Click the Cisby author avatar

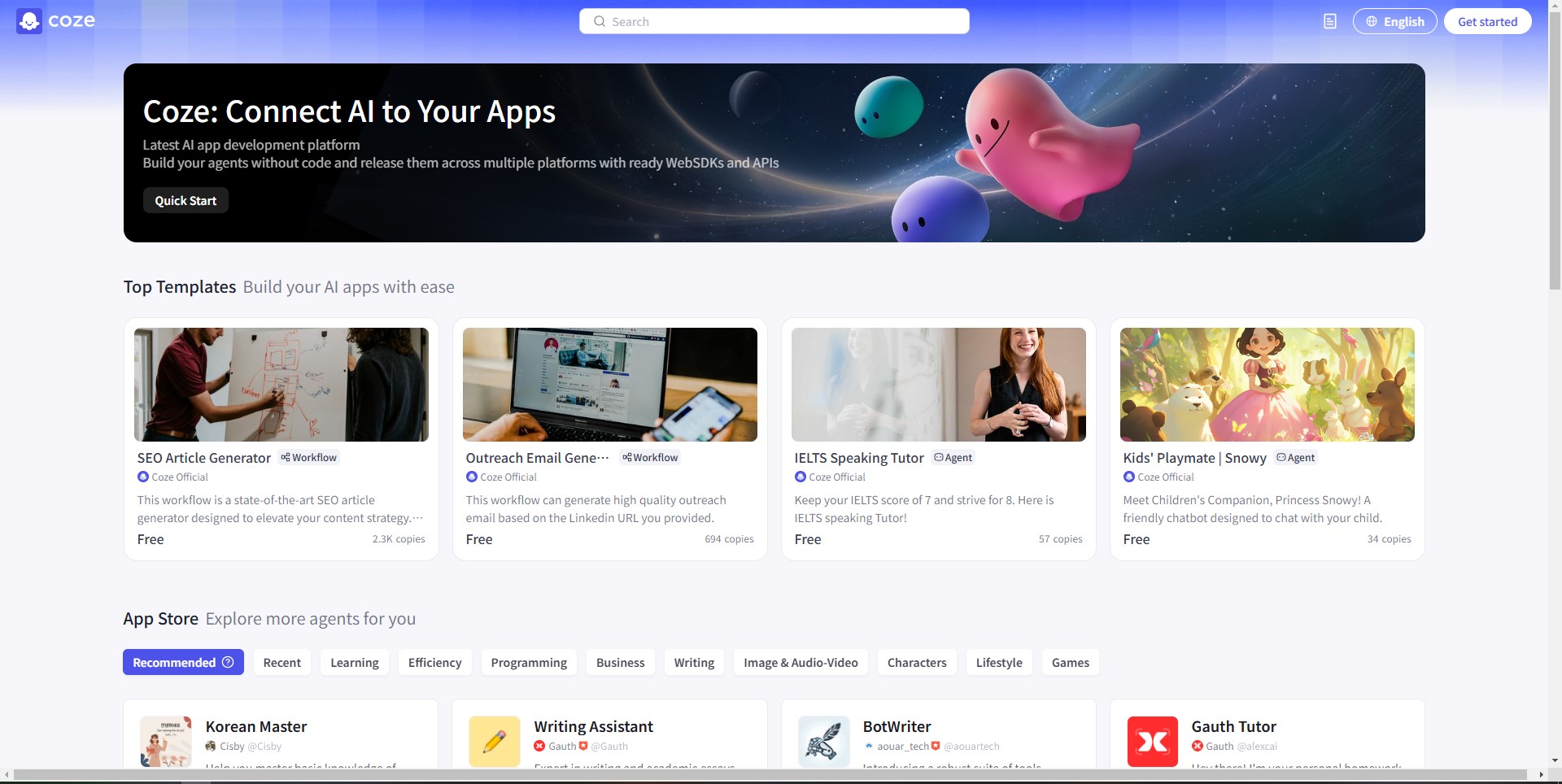tap(211, 747)
